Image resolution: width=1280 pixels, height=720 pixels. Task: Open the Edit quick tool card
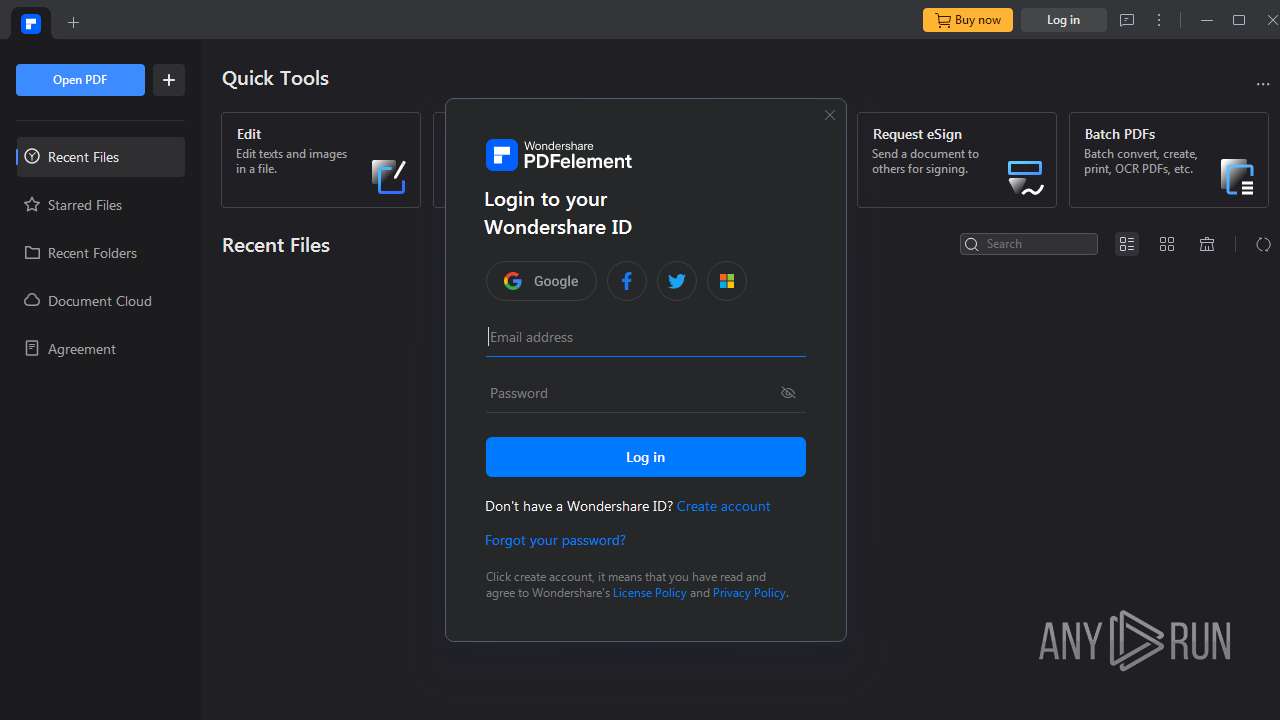pos(321,160)
